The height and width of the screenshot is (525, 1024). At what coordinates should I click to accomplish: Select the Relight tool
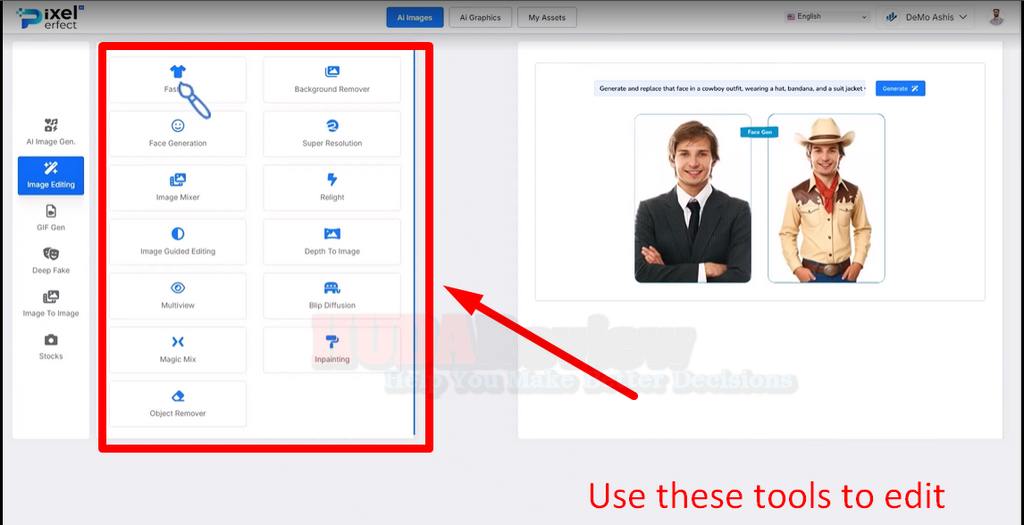332,188
